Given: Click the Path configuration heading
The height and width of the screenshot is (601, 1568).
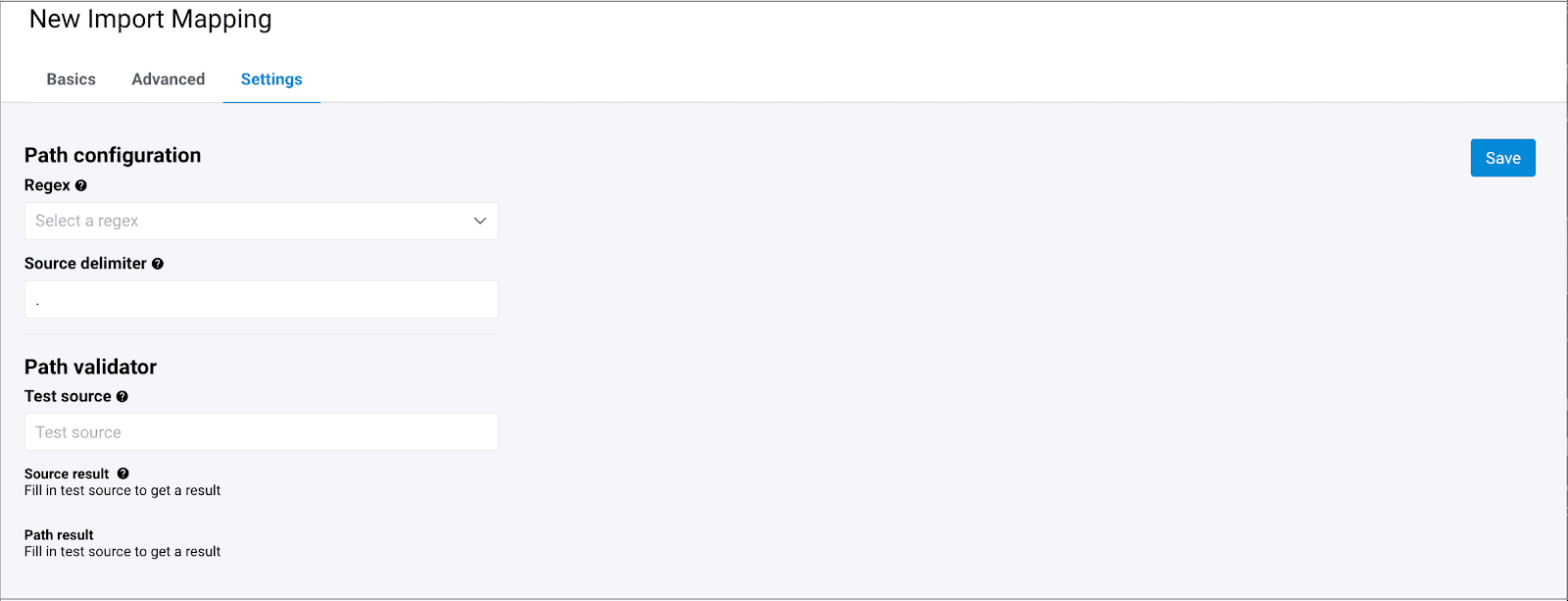Looking at the screenshot, I should pyautogui.click(x=113, y=155).
